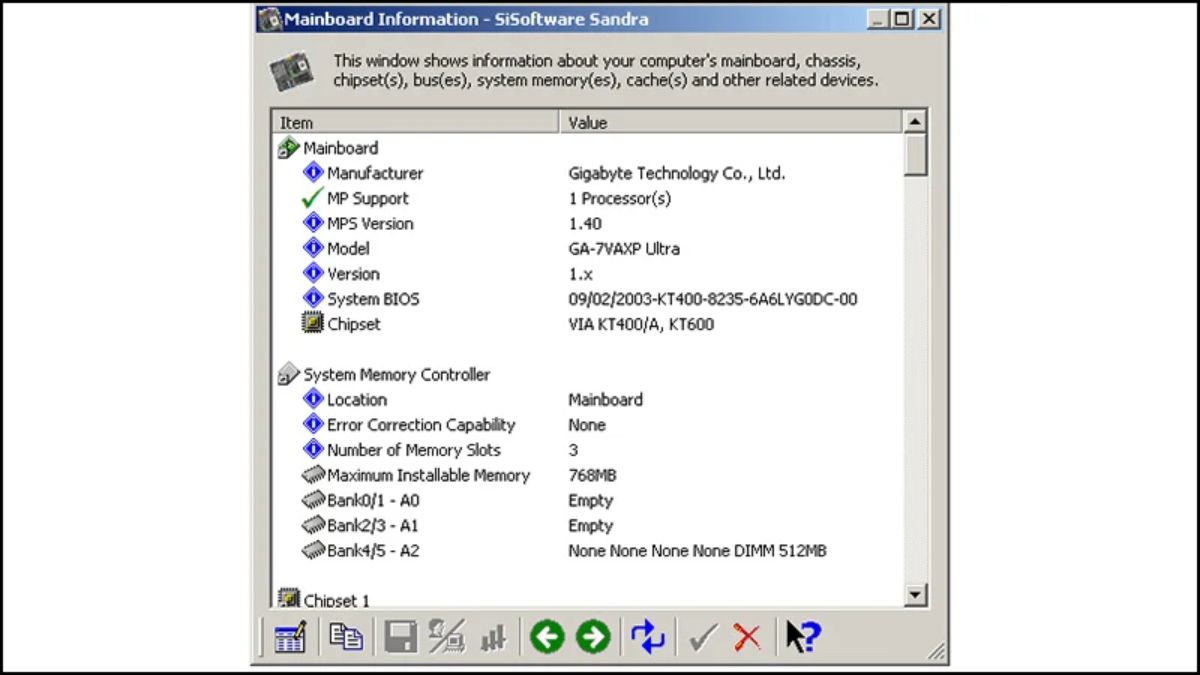Go back with the green left arrow
The height and width of the screenshot is (675, 1200).
point(547,637)
